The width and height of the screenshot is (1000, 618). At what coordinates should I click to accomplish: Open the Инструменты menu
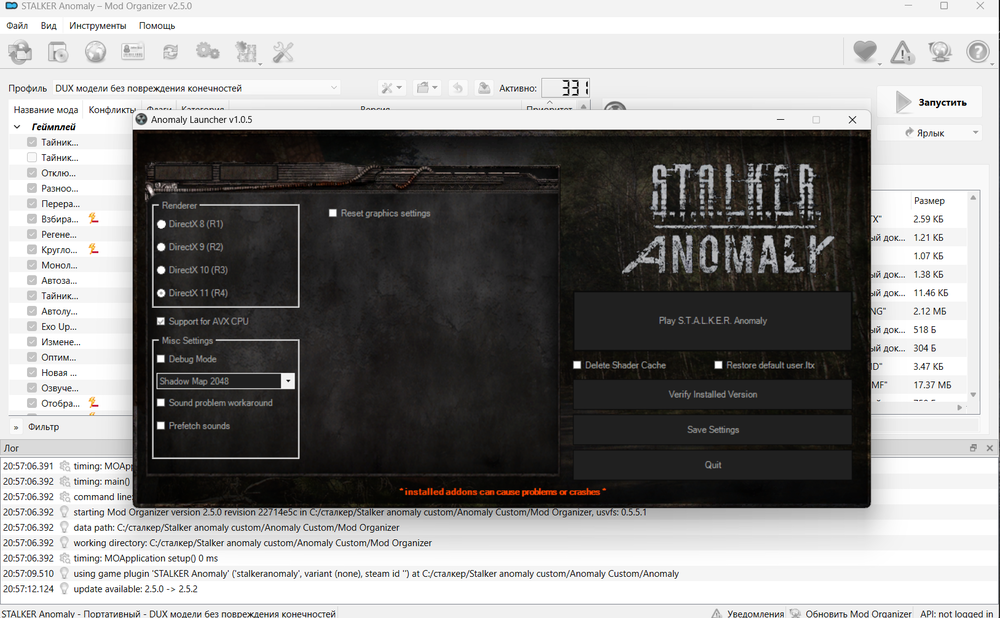coord(98,26)
